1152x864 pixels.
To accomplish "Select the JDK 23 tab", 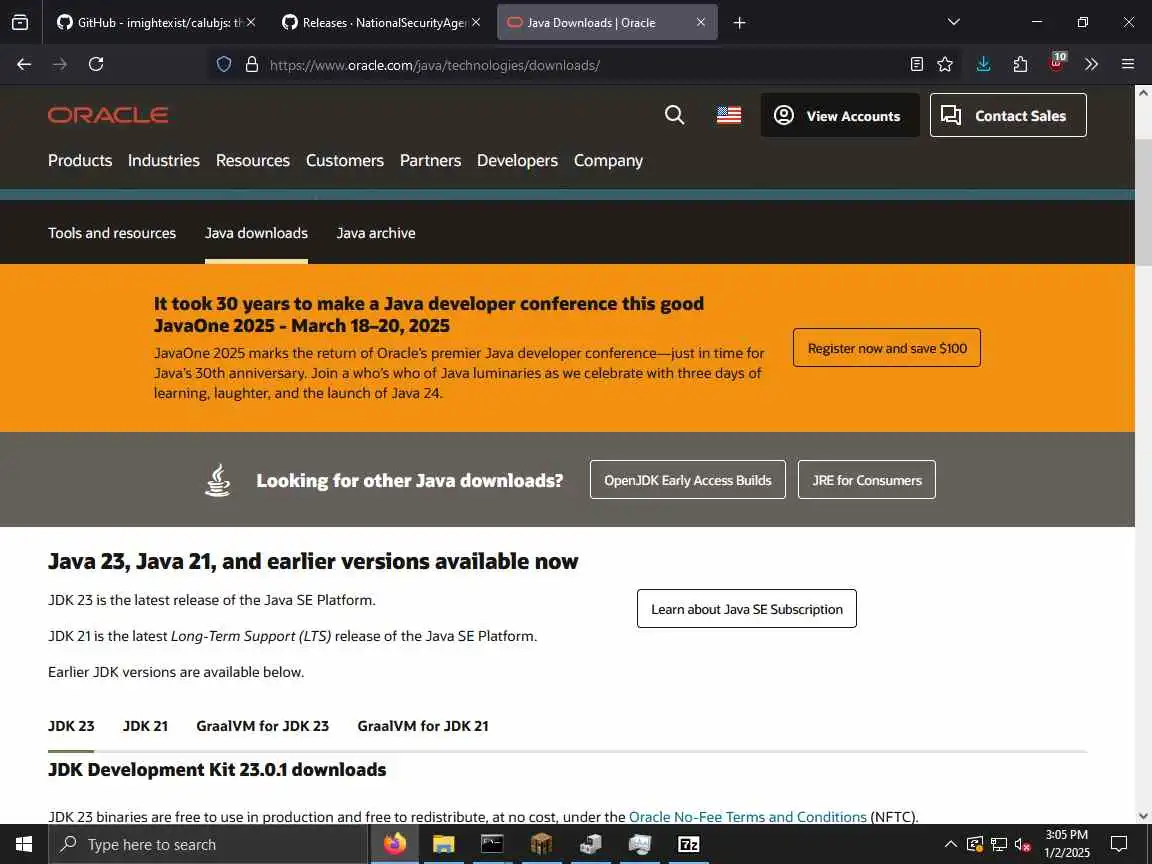I will point(71,726).
